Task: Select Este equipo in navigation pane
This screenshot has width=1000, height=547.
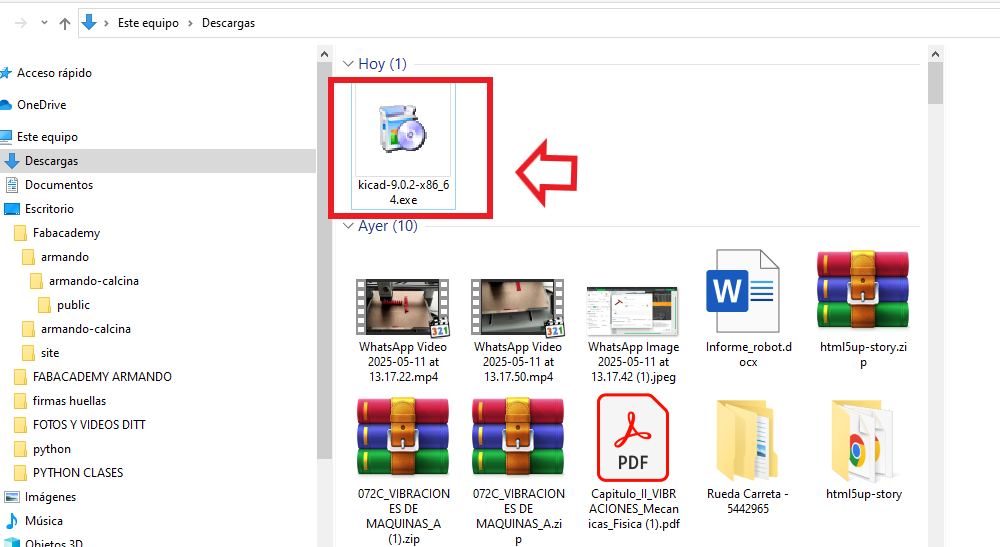Action: [x=47, y=136]
